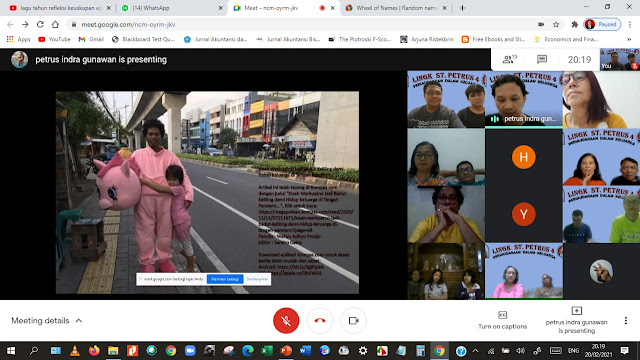Open Windows taskbar search
Screen dimensions: 640x360
tap(34, 351)
